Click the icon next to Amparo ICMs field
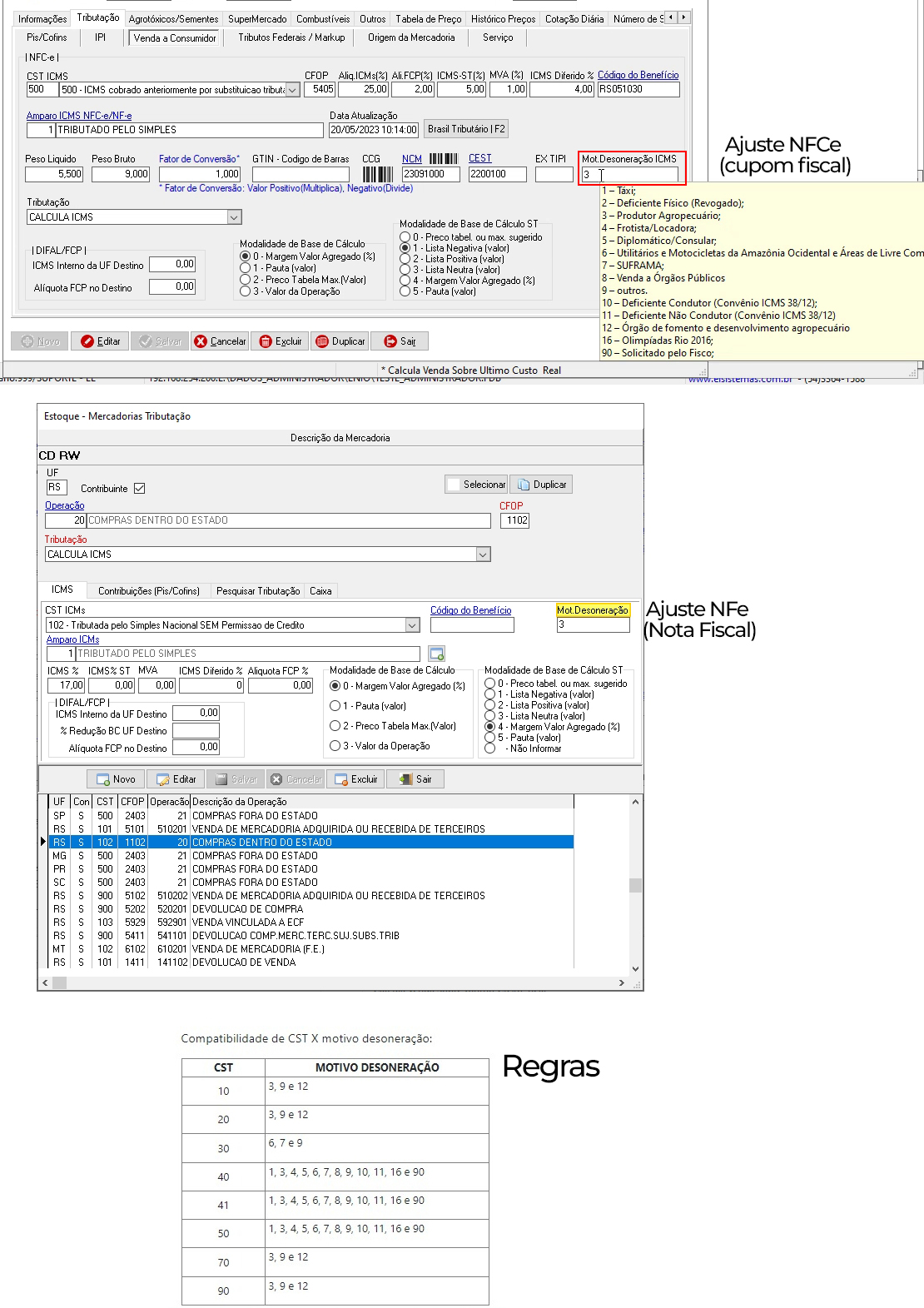 (437, 654)
